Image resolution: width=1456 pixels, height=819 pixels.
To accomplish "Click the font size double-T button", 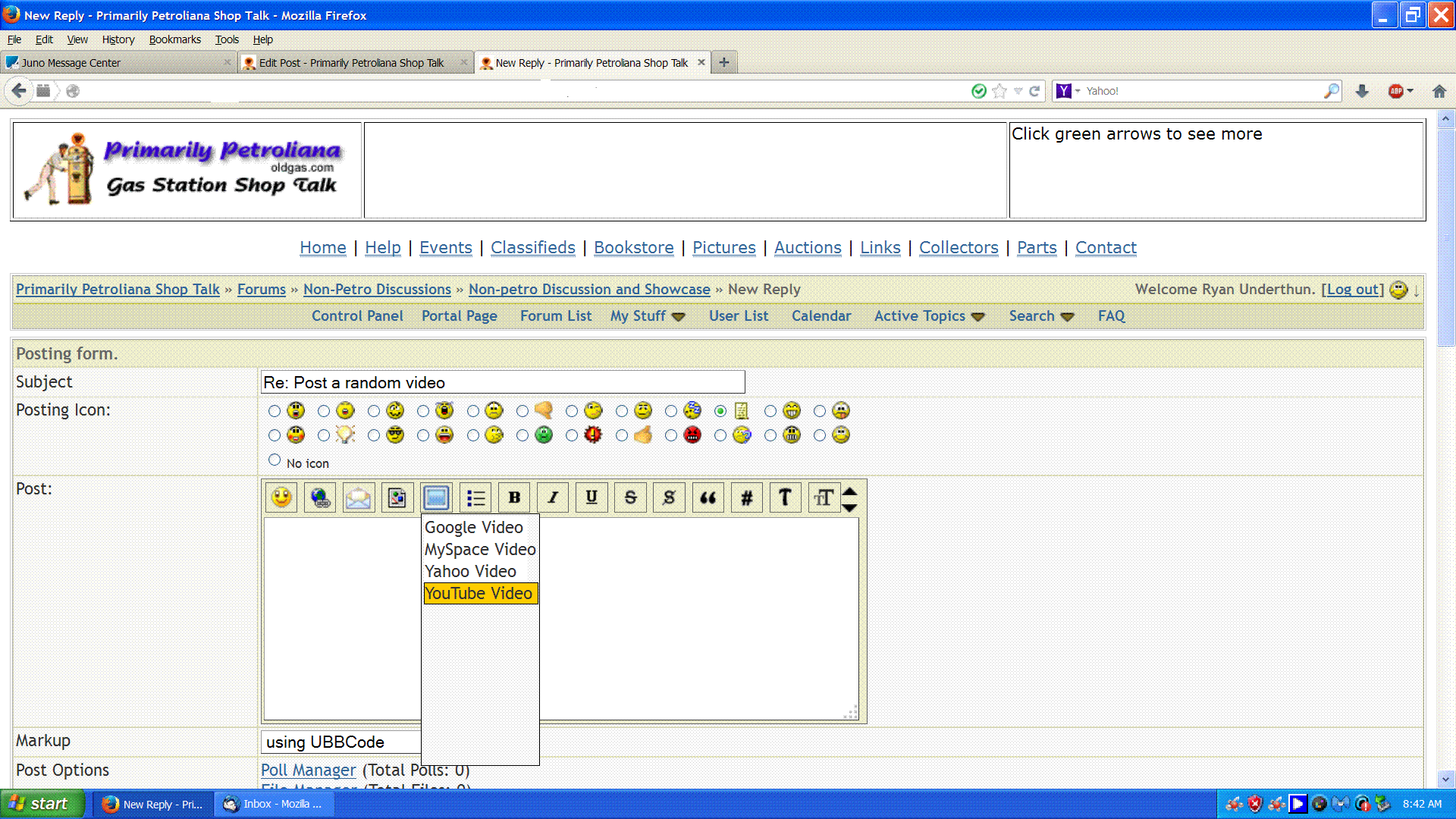I will point(824,497).
